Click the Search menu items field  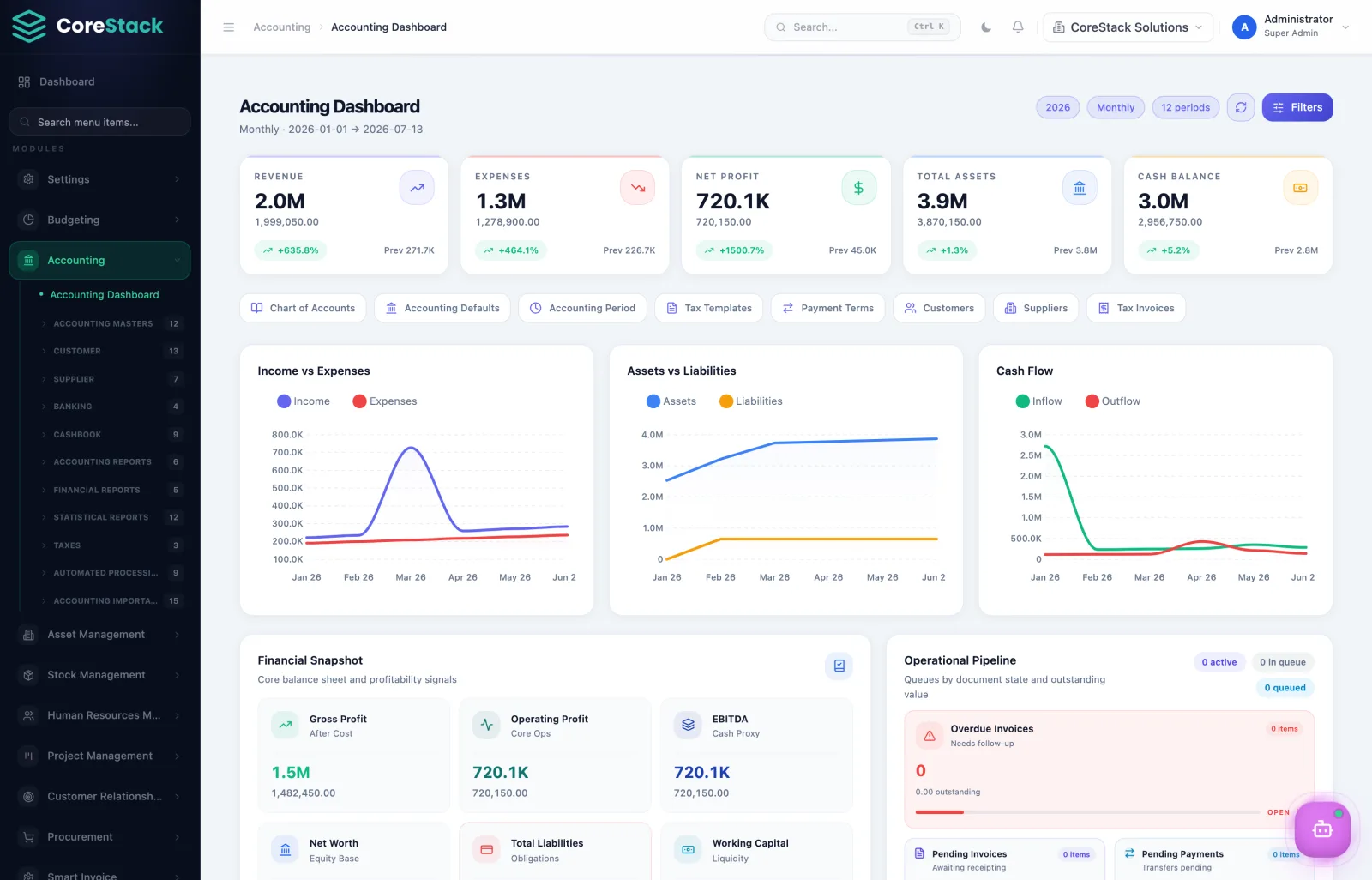(99, 122)
